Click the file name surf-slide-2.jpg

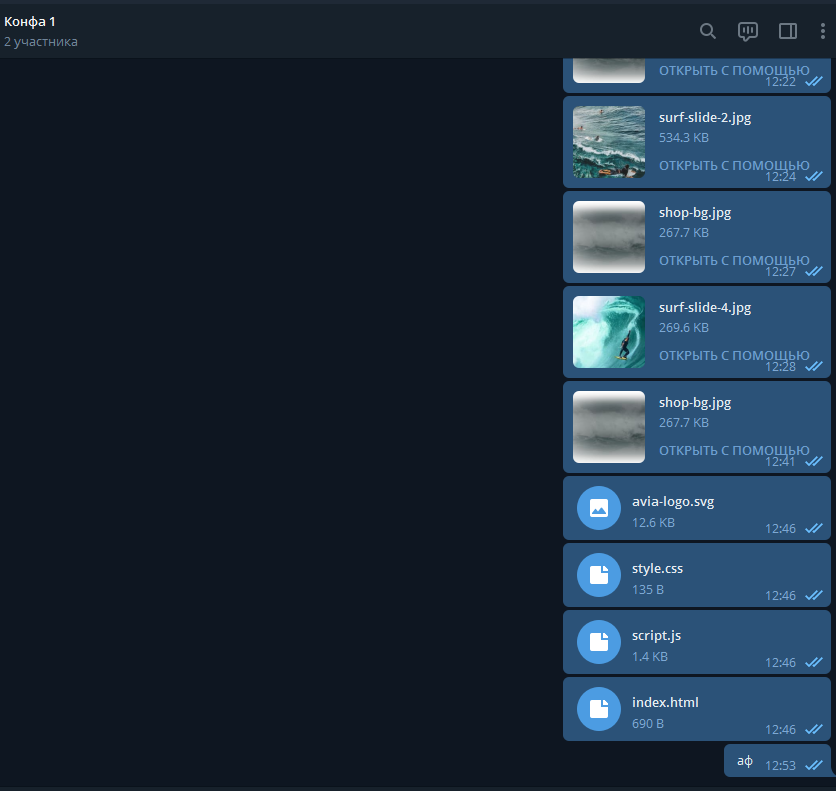click(705, 118)
